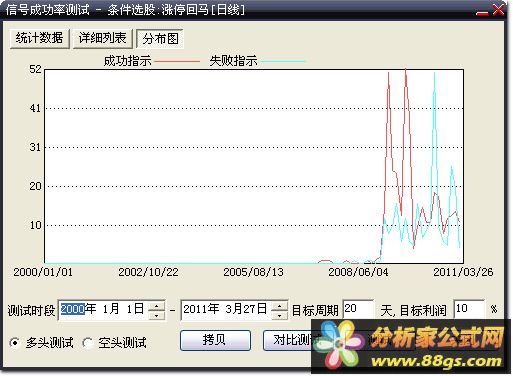Viewport: 513px width, 376px height.
Task: Click the 分析家公式网 flower logo
Action: point(339,345)
